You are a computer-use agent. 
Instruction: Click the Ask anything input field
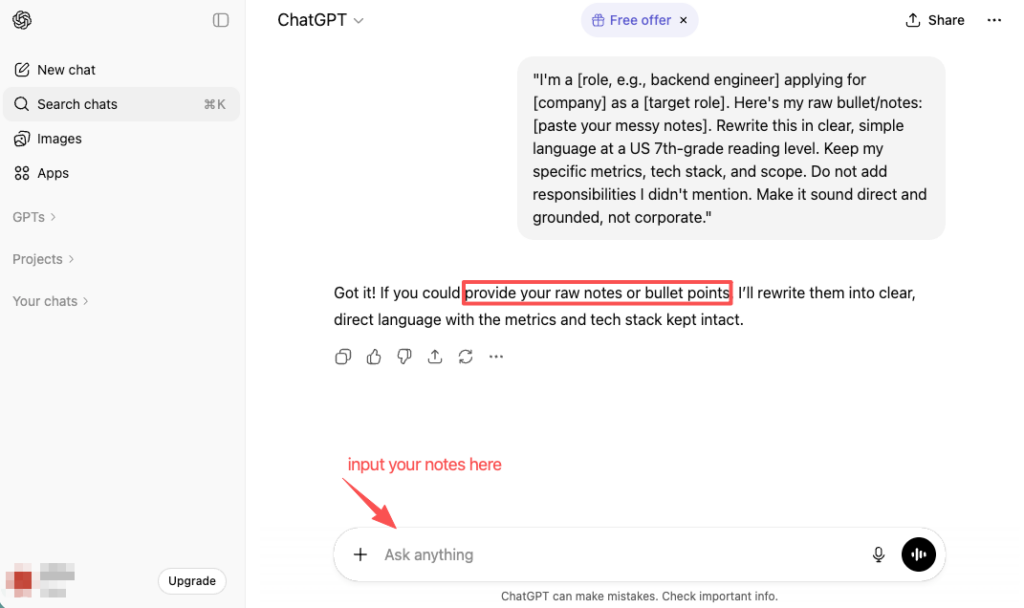click(x=600, y=554)
